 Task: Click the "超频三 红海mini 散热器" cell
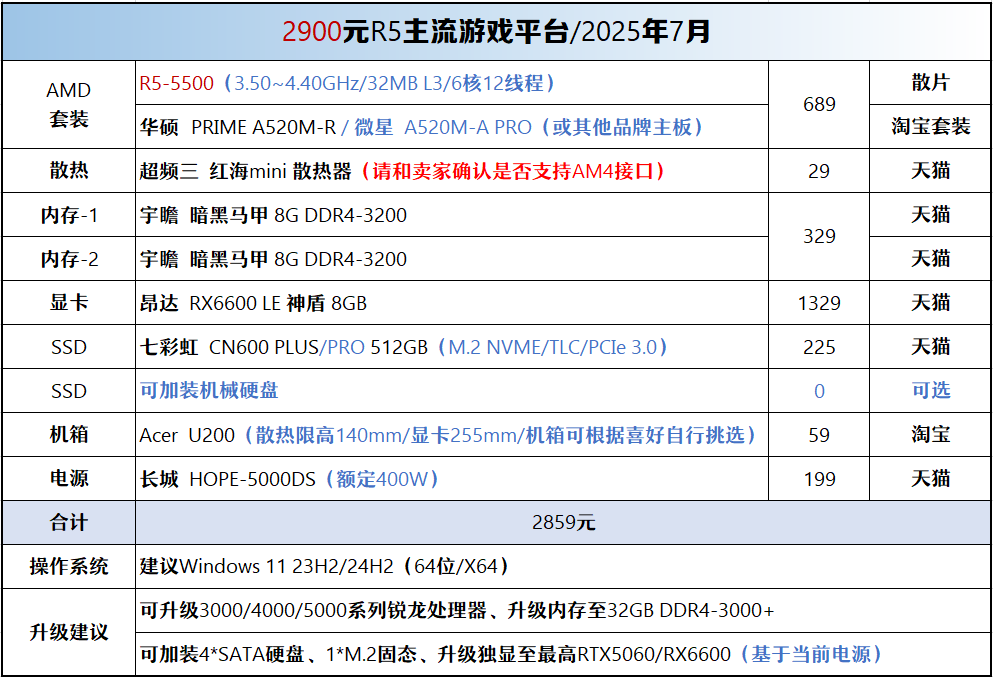tap(452, 171)
